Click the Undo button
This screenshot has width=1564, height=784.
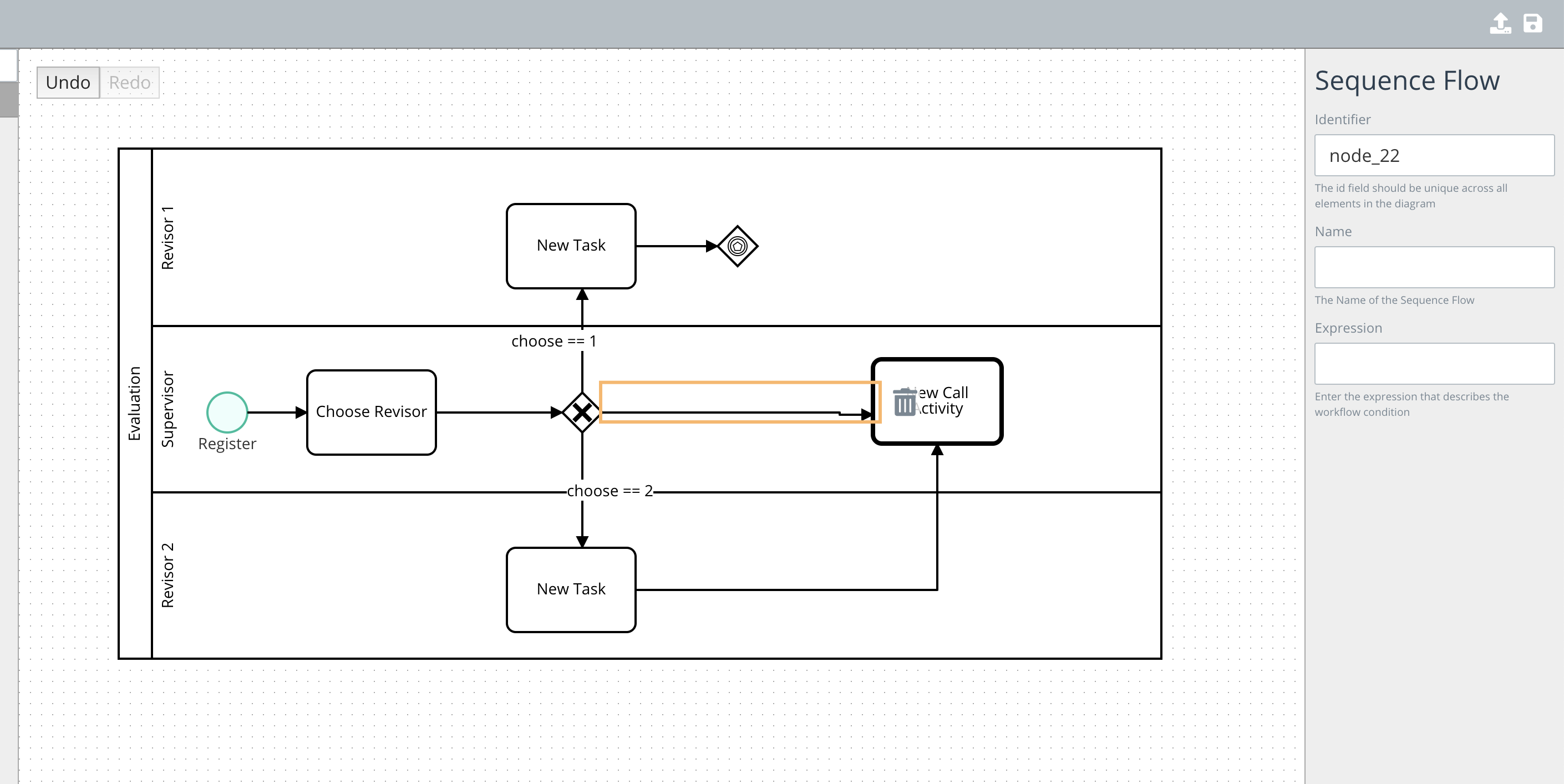(68, 82)
